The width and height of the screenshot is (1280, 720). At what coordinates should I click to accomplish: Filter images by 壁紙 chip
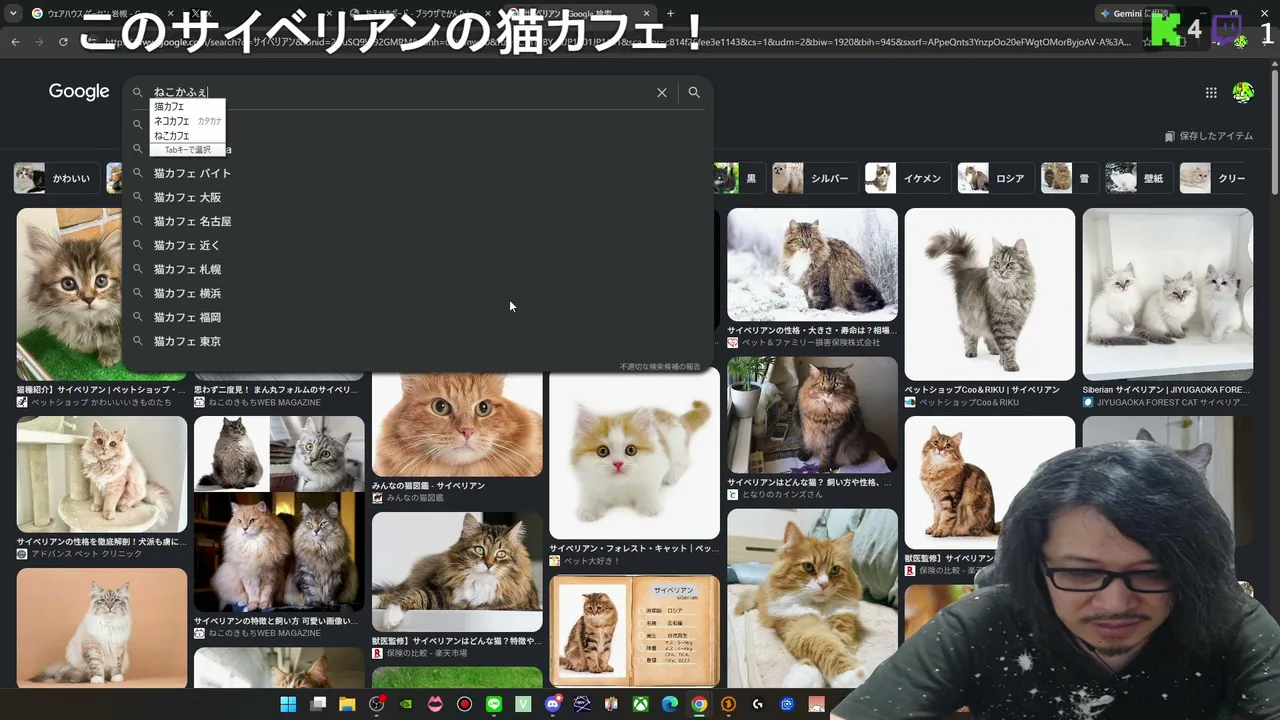pyautogui.click(x=1139, y=178)
